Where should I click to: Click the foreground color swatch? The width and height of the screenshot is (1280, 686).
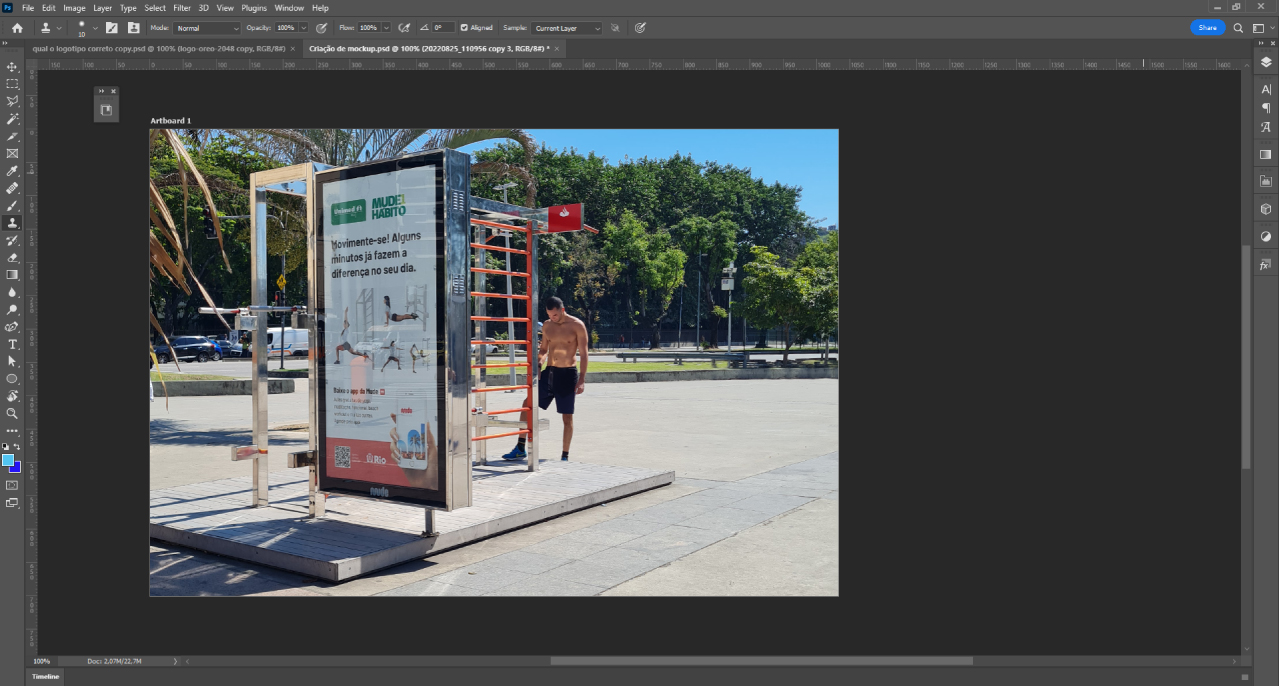pos(8,460)
